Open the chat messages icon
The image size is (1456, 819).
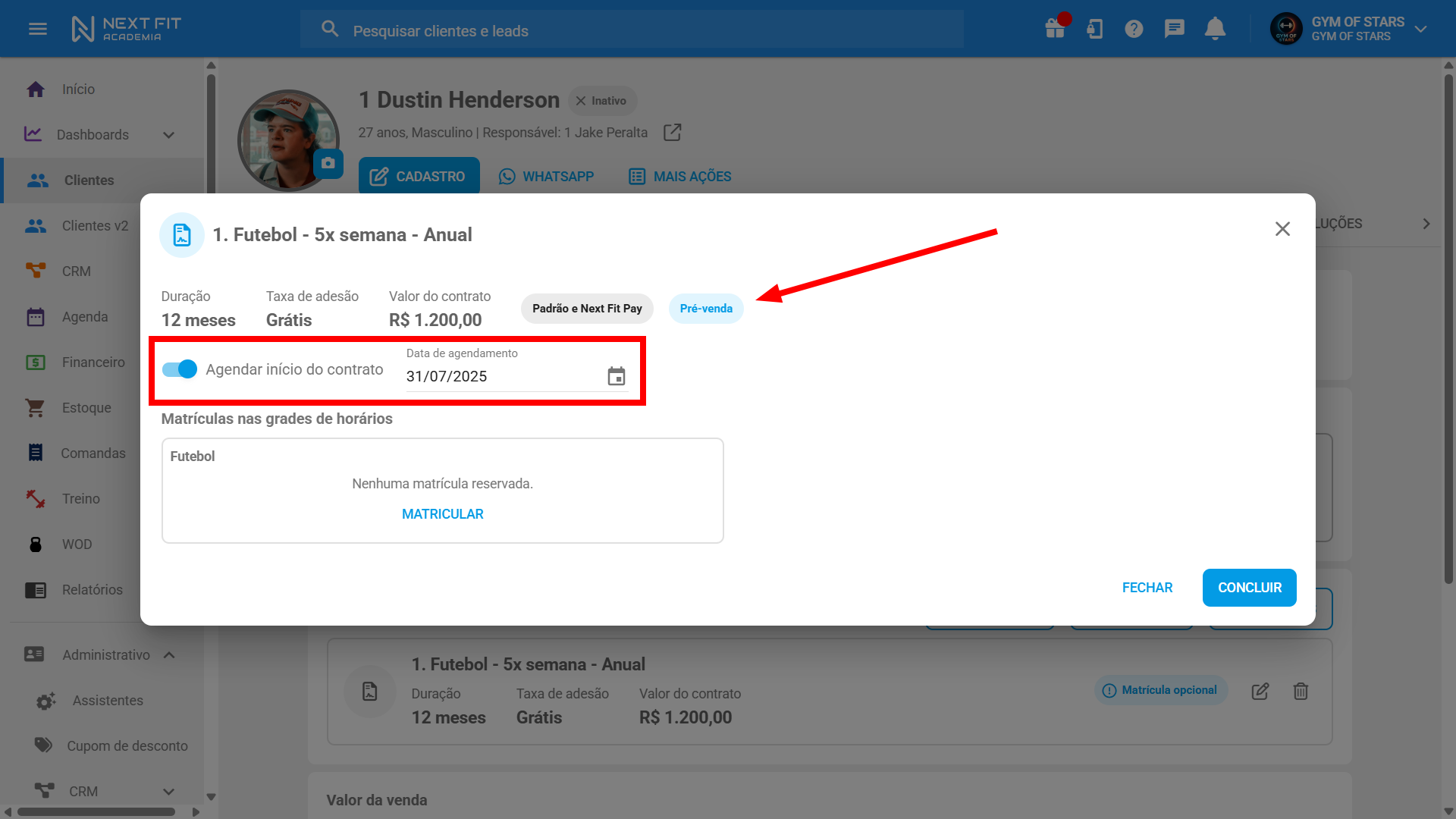coord(1174,29)
